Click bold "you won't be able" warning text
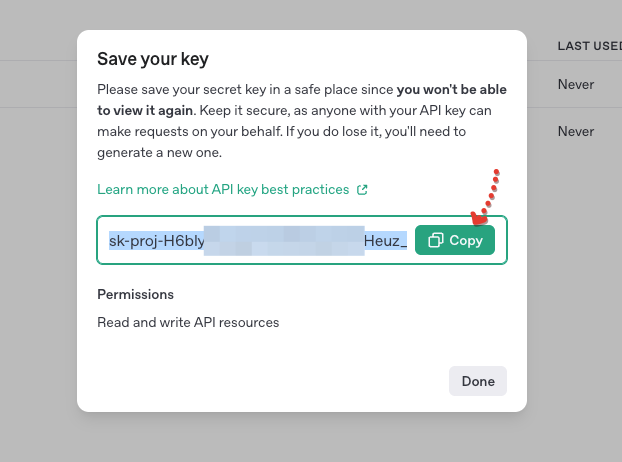 click(x=451, y=90)
